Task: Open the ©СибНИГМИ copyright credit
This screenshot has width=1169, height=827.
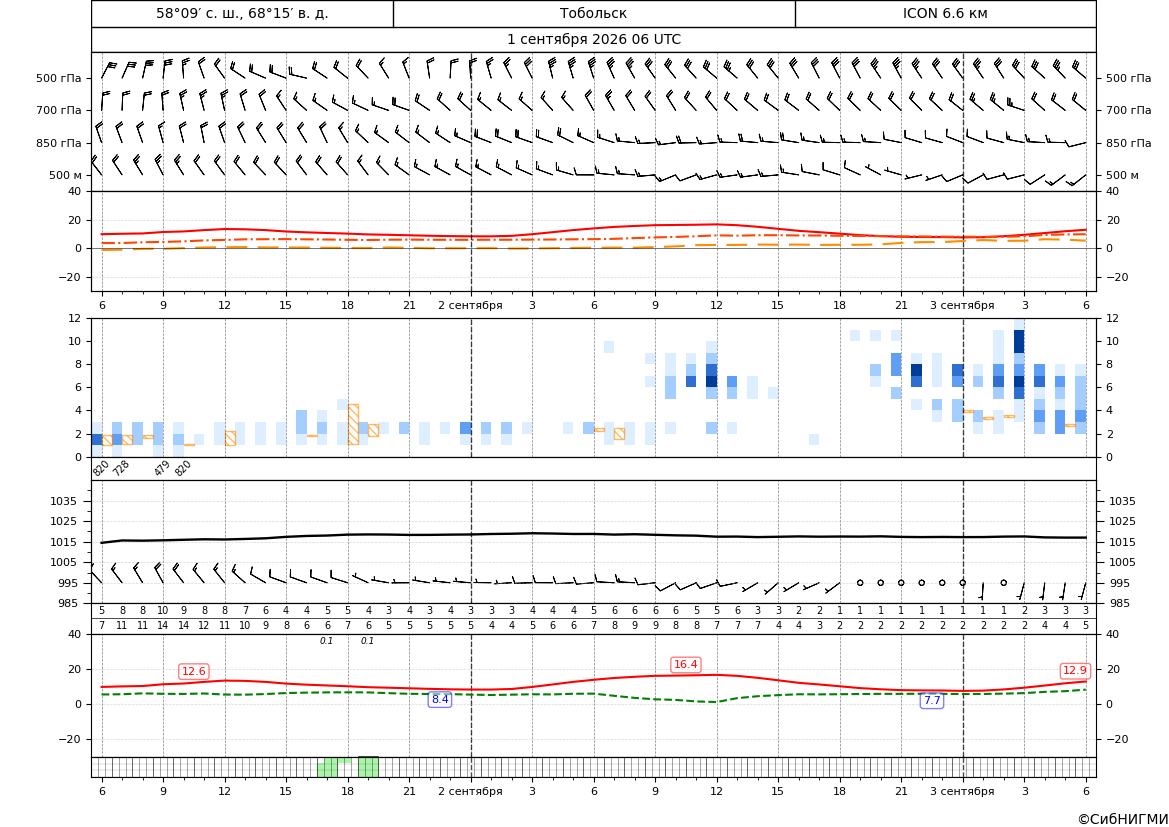Action: click(1123, 819)
